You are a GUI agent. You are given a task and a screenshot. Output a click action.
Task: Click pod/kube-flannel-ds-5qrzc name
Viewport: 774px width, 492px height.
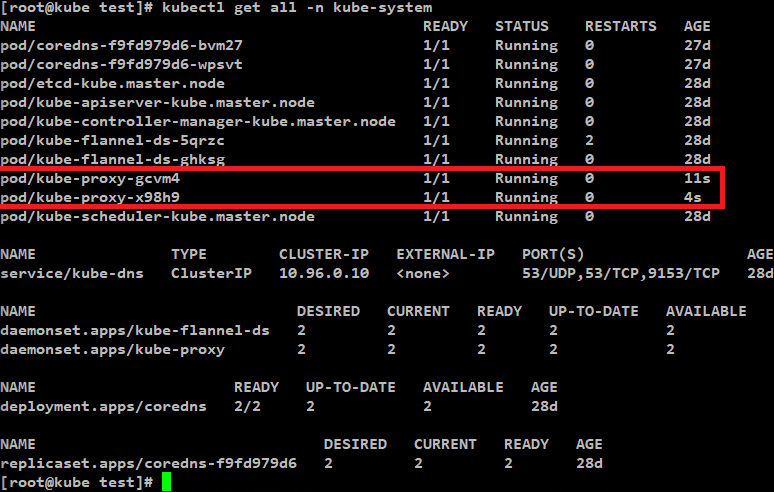tap(113, 141)
